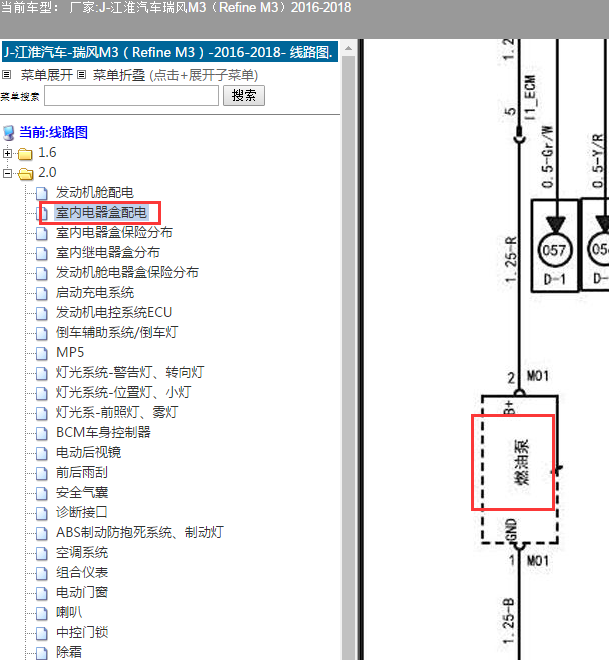
Task: Select the title bar J-江淮汽车-瑞风M3 线路图
Action: pos(170,52)
